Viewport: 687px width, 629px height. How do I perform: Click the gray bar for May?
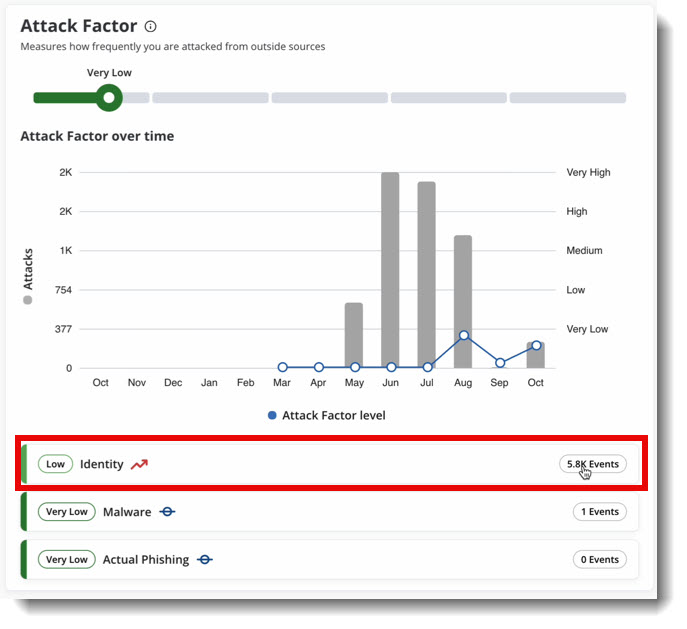(354, 335)
